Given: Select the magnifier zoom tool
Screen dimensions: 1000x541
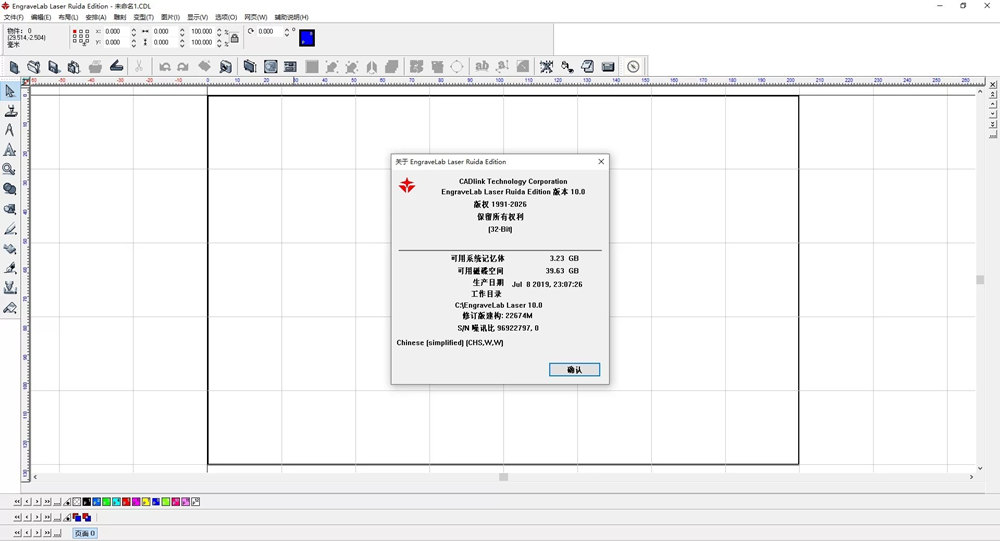Looking at the screenshot, I should pos(10,169).
